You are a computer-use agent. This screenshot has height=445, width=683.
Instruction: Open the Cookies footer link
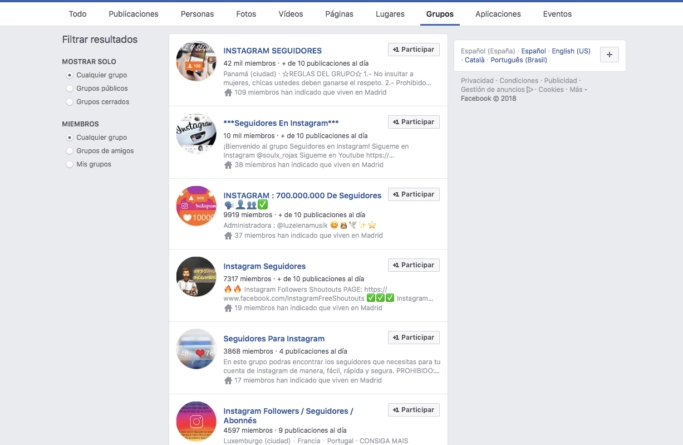tap(551, 90)
